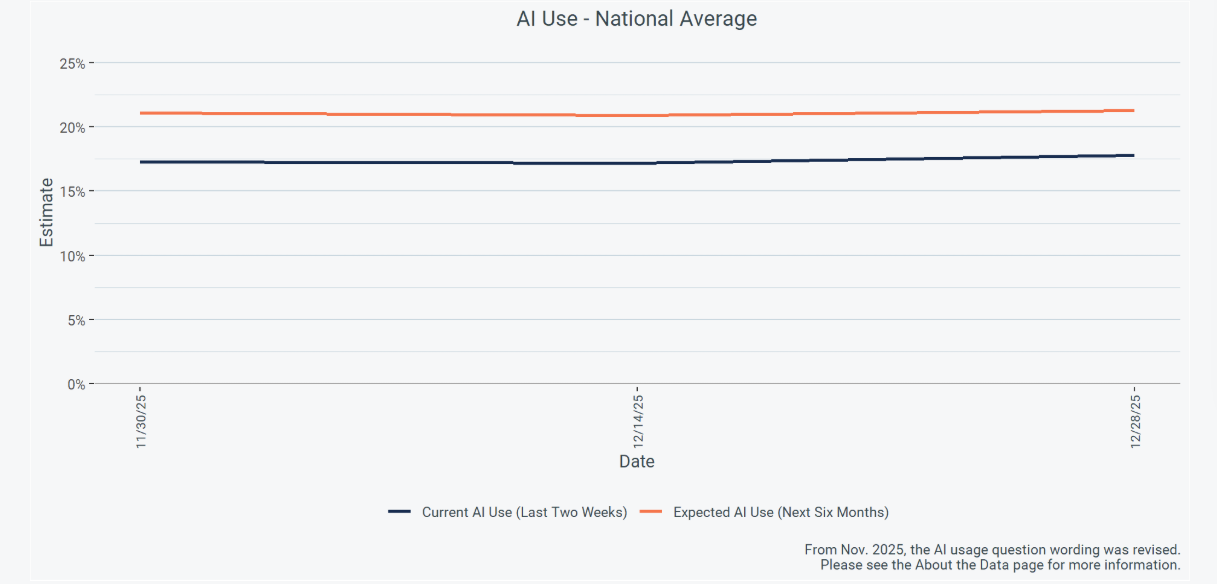Toggle the Expected AI Use legend entry
The height and width of the screenshot is (584, 1217).
pyautogui.click(x=780, y=512)
